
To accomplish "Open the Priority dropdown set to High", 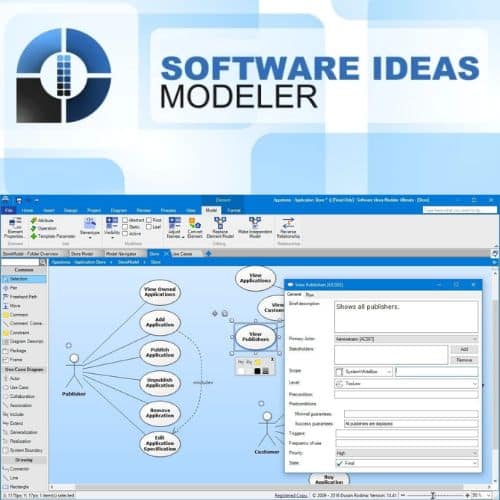I will pos(407,453).
